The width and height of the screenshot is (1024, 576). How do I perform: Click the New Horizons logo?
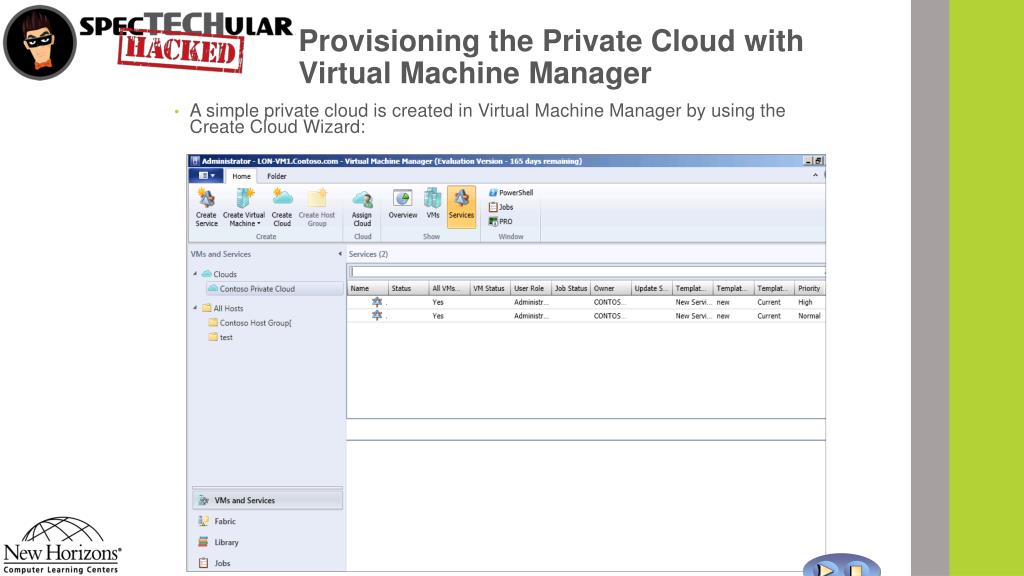tap(62, 545)
